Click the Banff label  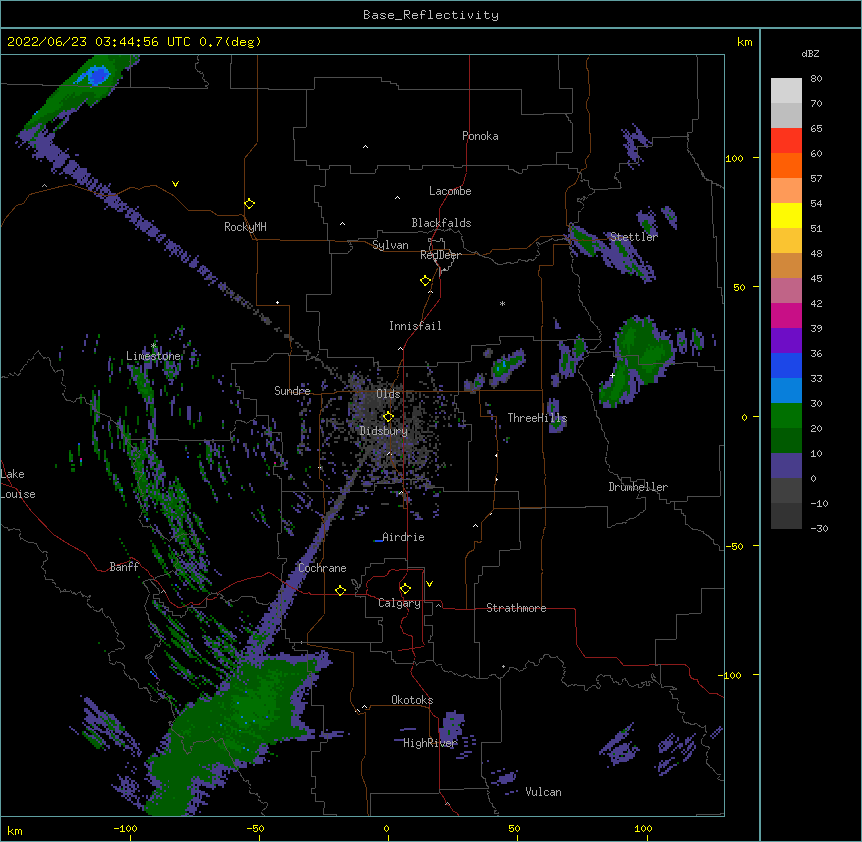click(x=124, y=567)
